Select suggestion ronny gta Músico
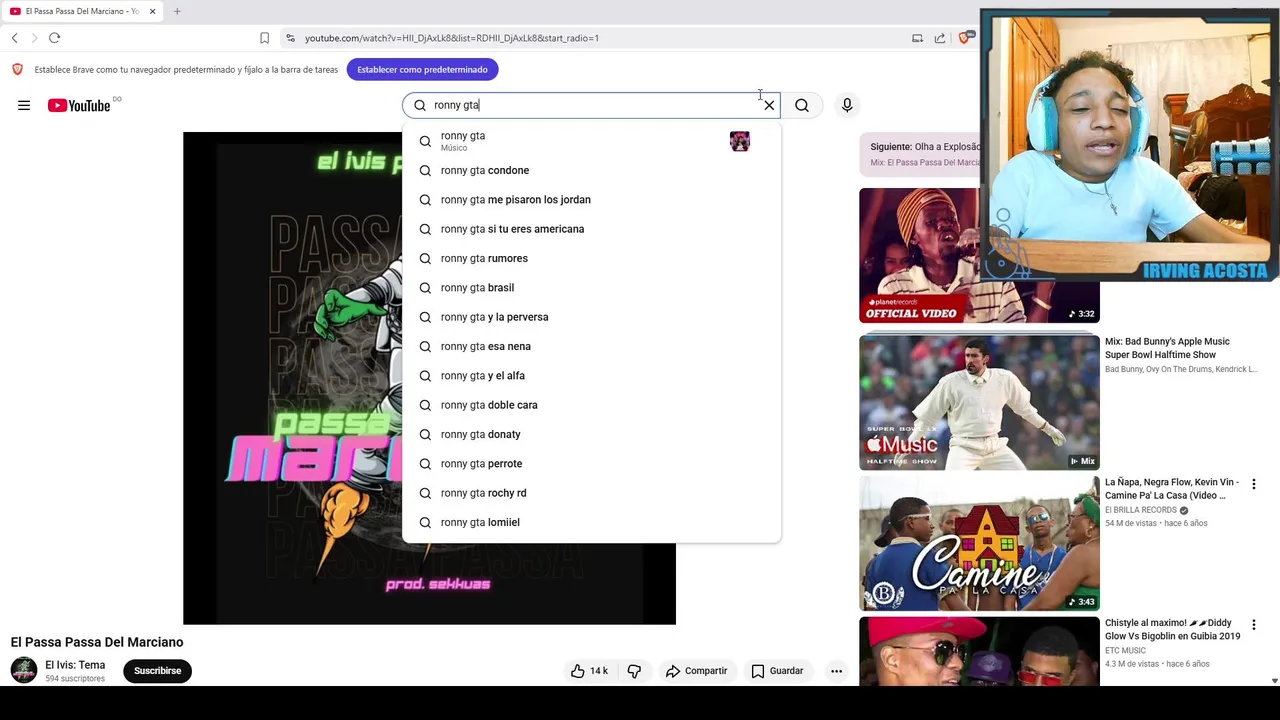This screenshot has width=1280, height=720. tap(591, 141)
